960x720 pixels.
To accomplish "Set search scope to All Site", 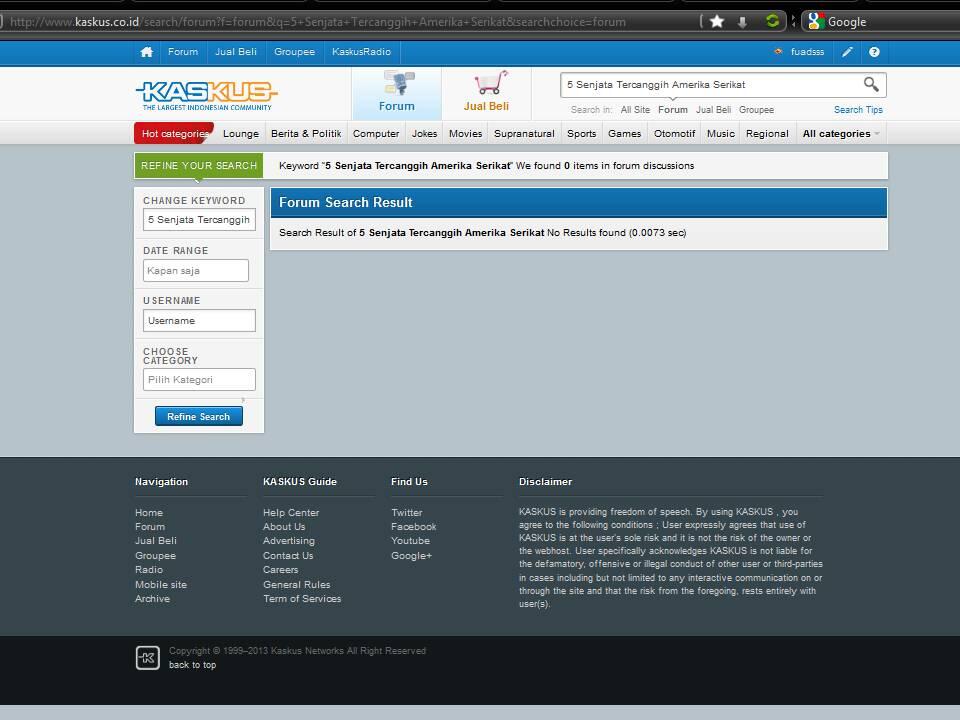I will tap(635, 110).
